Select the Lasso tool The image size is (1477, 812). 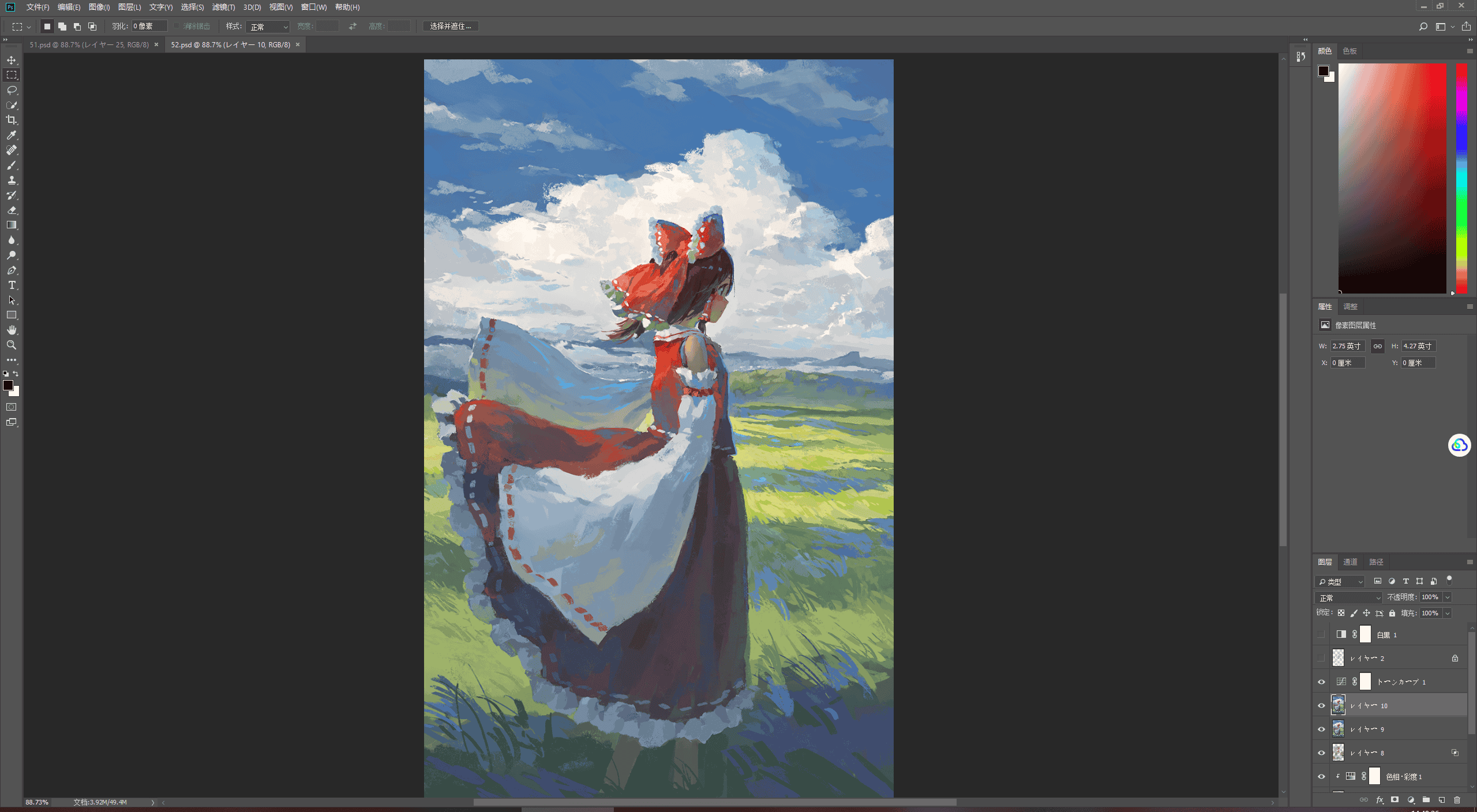click(x=12, y=90)
